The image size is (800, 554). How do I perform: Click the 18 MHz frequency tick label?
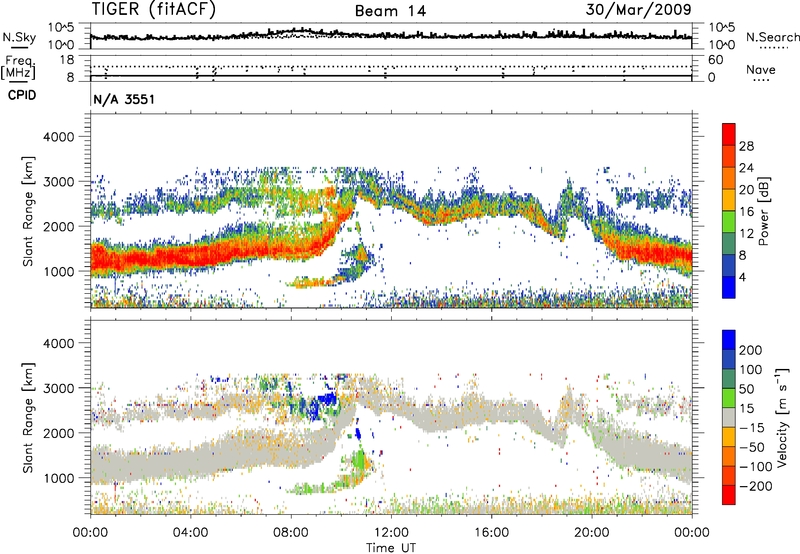67,60
